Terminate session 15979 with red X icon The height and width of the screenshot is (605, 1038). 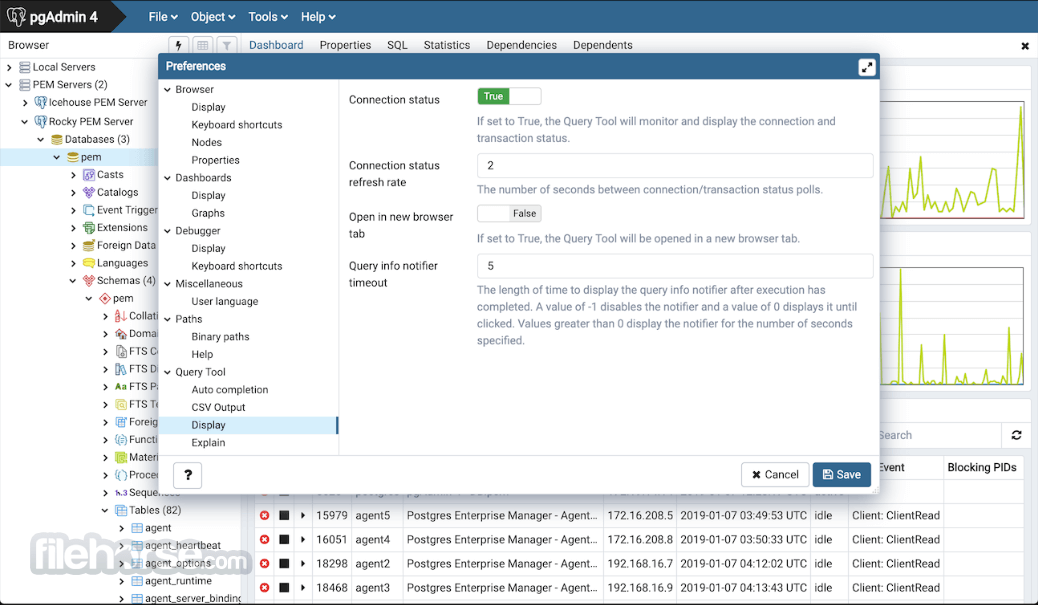point(264,515)
